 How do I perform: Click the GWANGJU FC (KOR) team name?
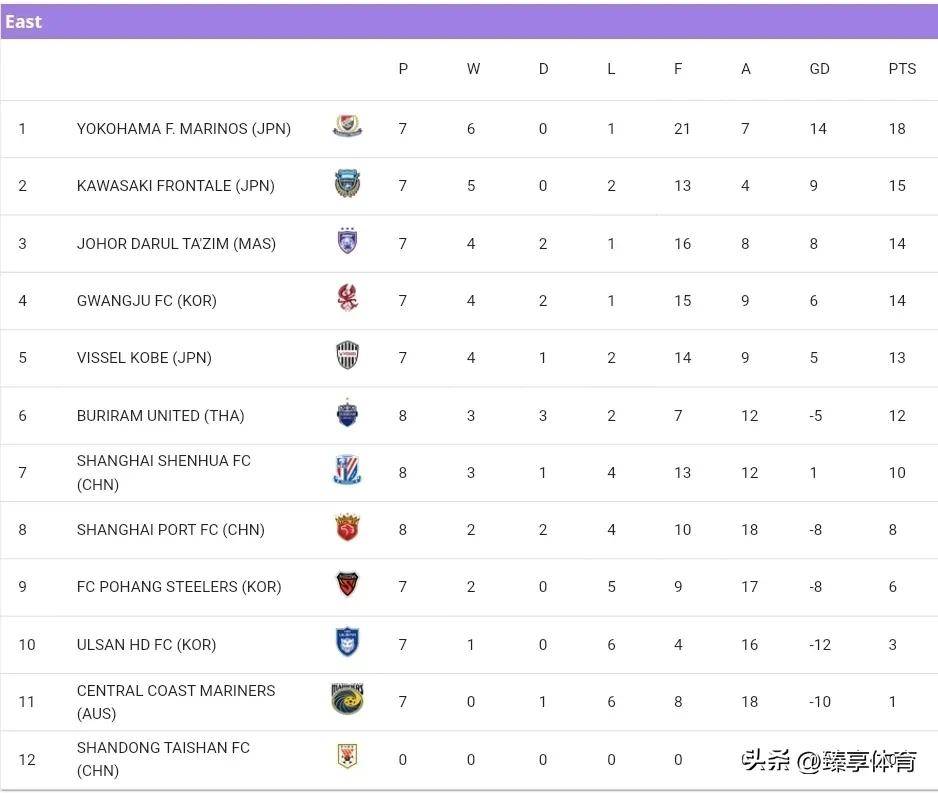pyautogui.click(x=147, y=300)
